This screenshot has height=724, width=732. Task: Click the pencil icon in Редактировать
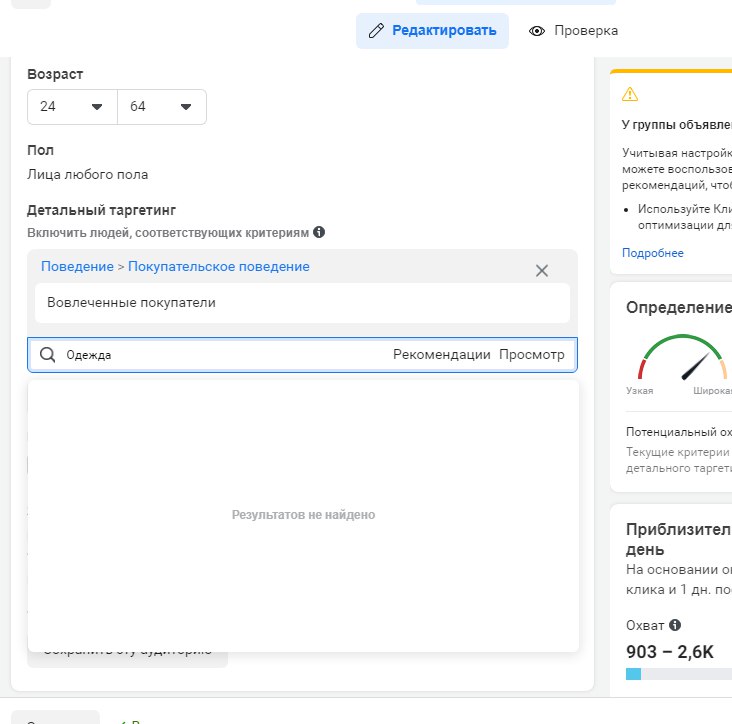tap(376, 31)
